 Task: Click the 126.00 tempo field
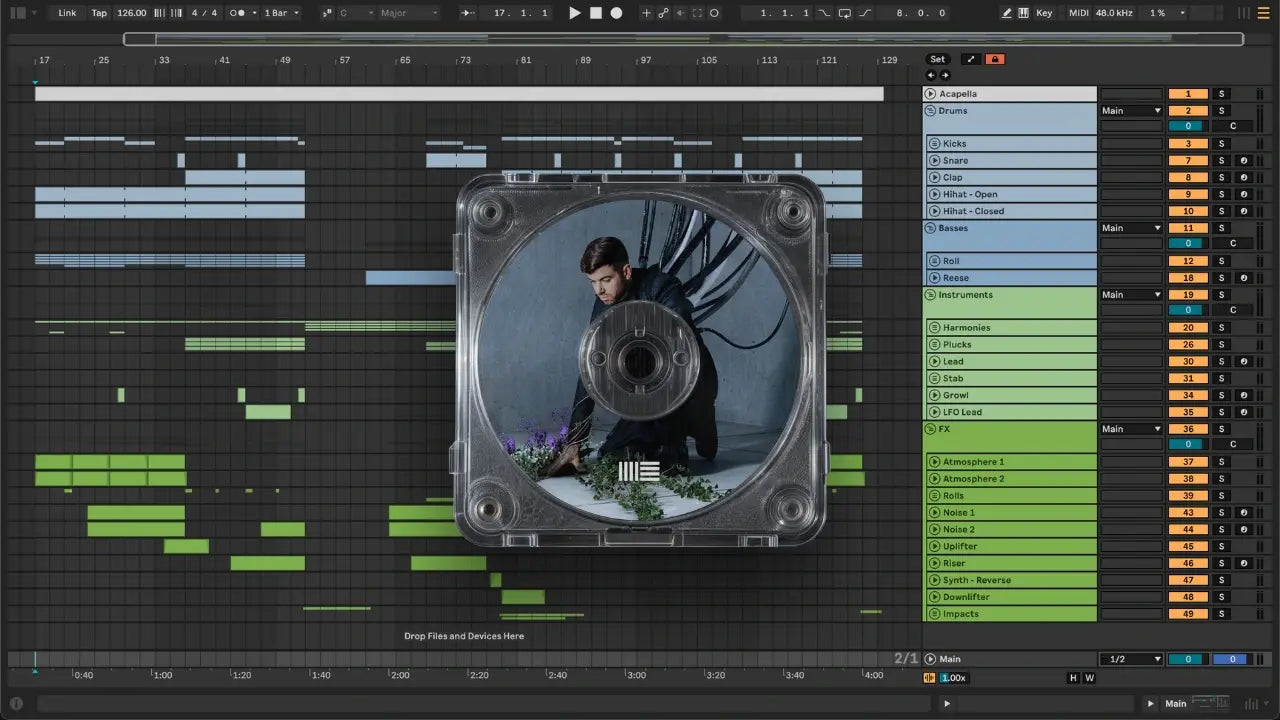tap(131, 13)
